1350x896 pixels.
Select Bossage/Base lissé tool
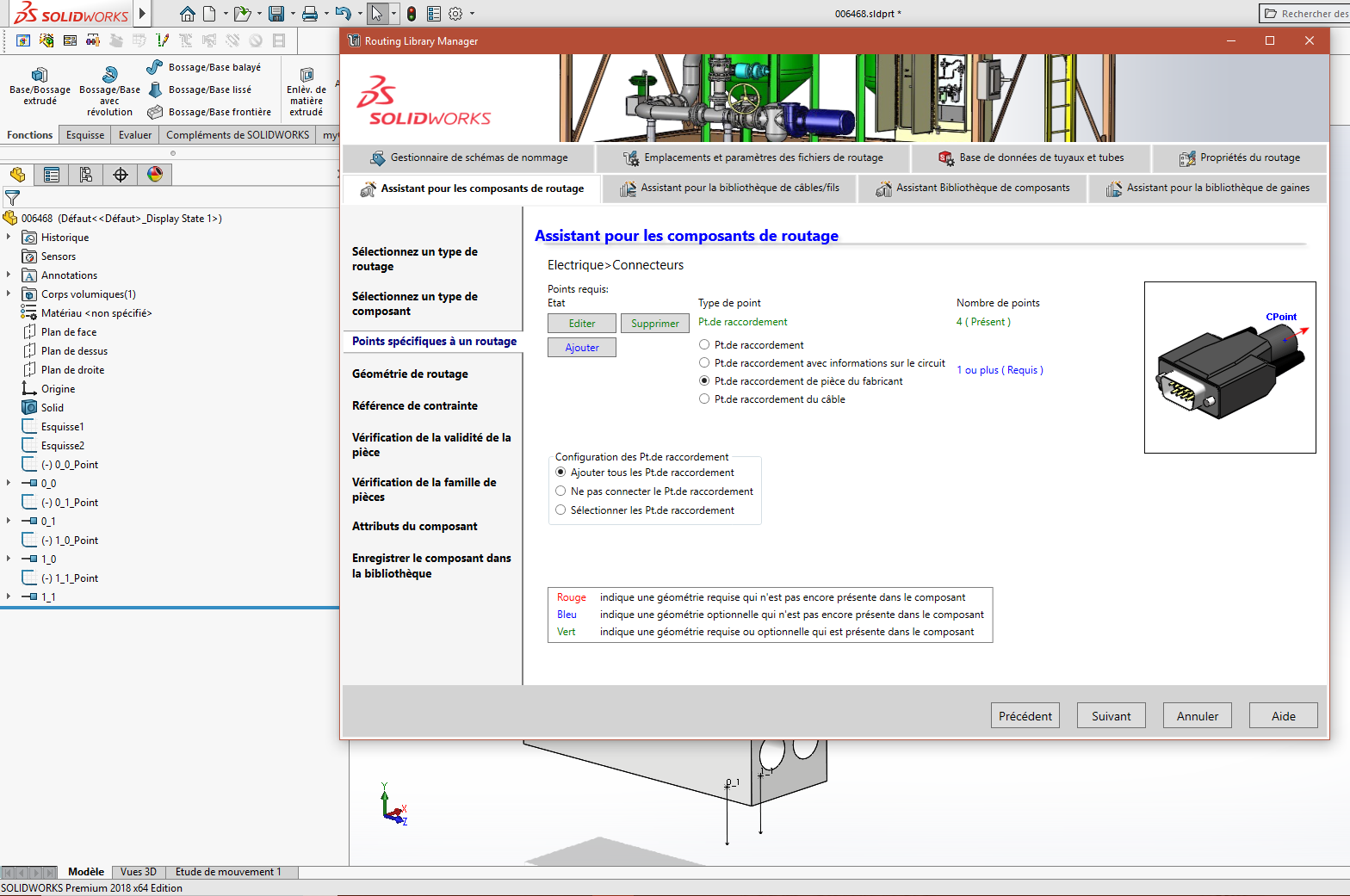200,90
